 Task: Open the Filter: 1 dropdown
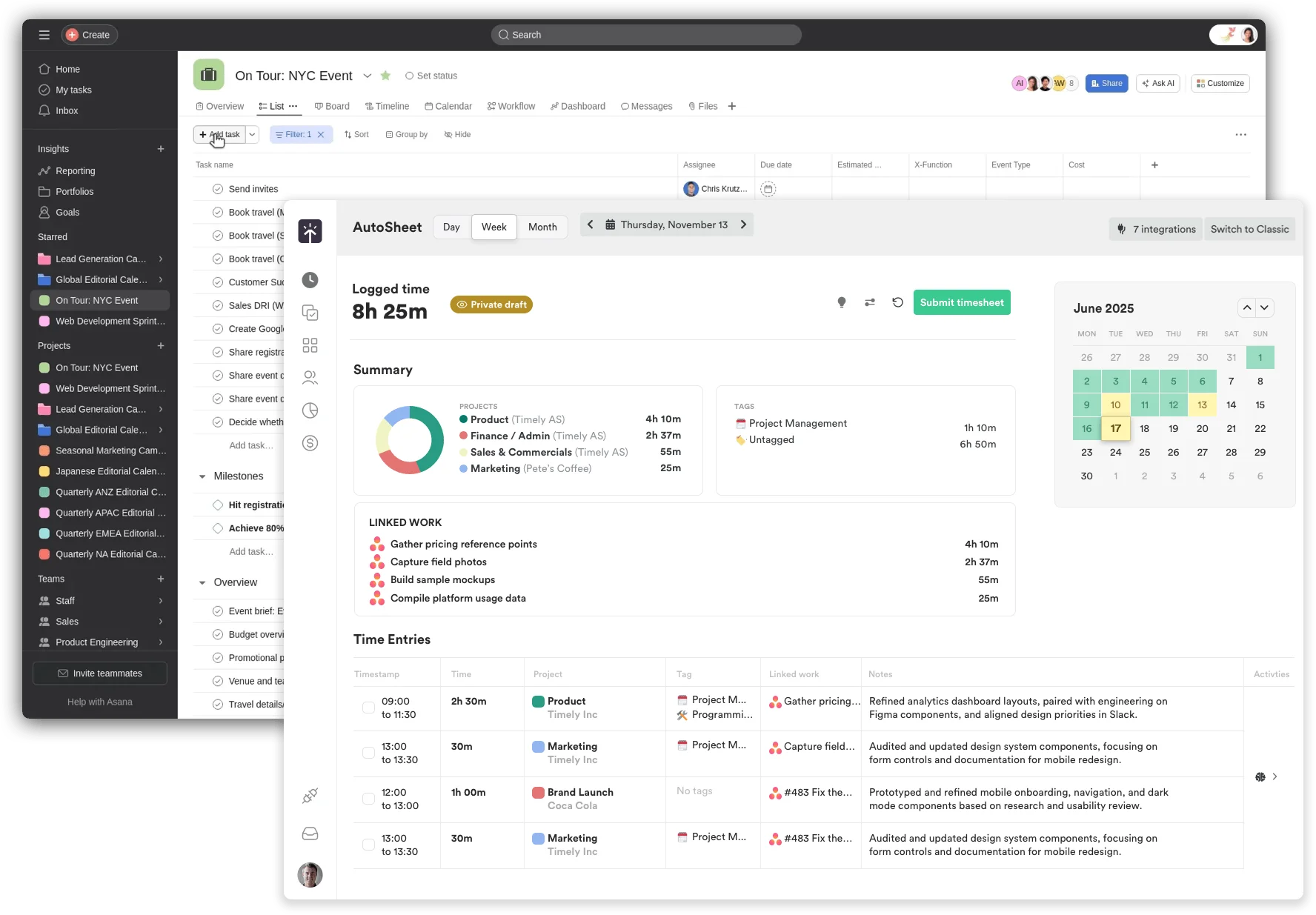pos(296,134)
